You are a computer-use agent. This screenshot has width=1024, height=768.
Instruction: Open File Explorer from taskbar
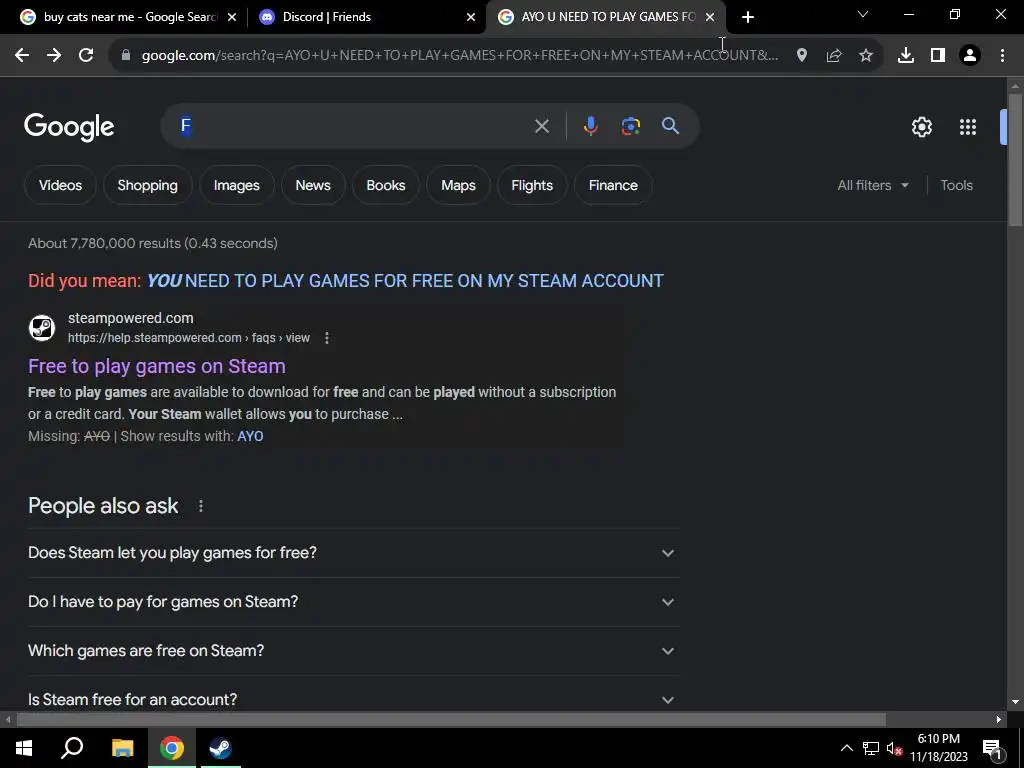coord(122,748)
